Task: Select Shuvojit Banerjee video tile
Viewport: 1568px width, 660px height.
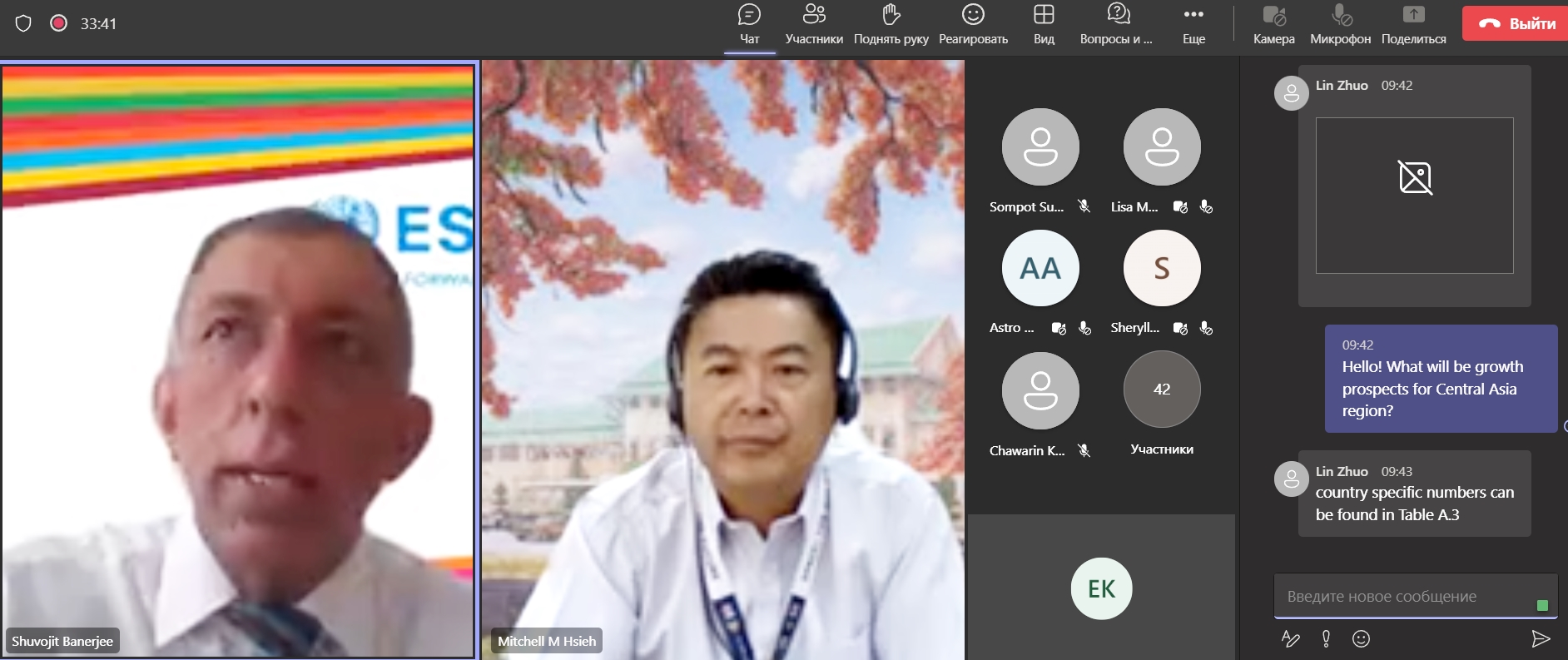Action: [238, 360]
